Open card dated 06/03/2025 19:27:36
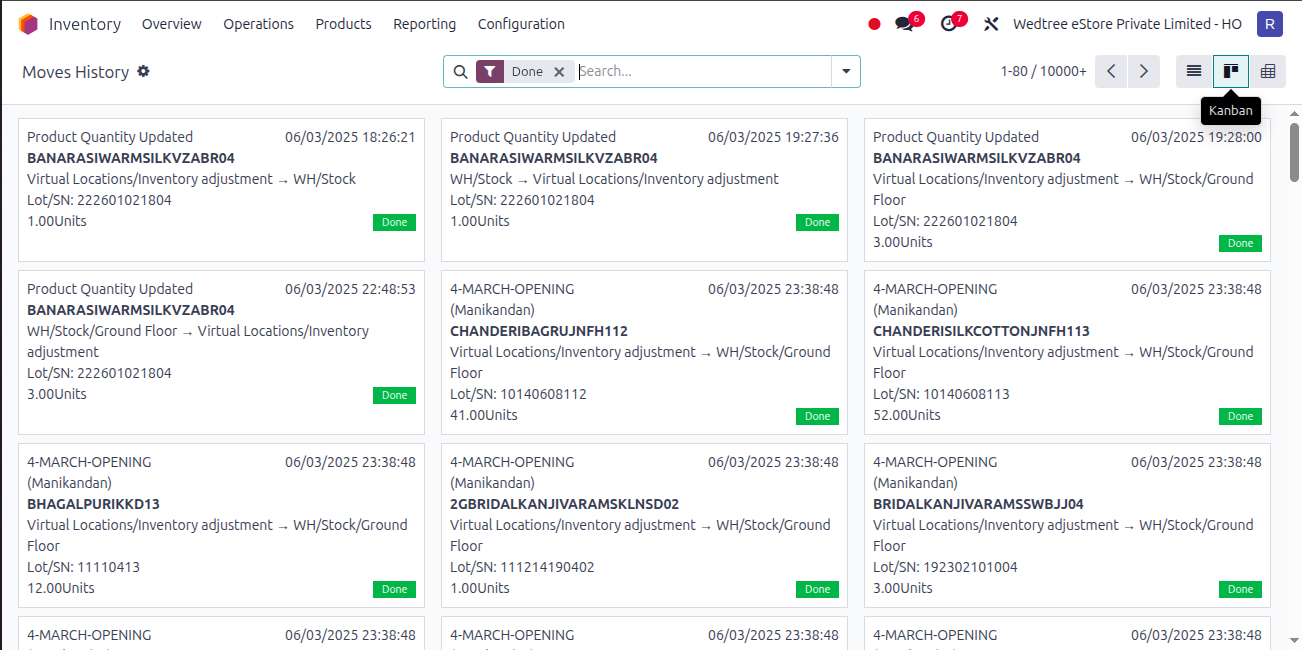The width and height of the screenshot is (1302, 650). 644,190
